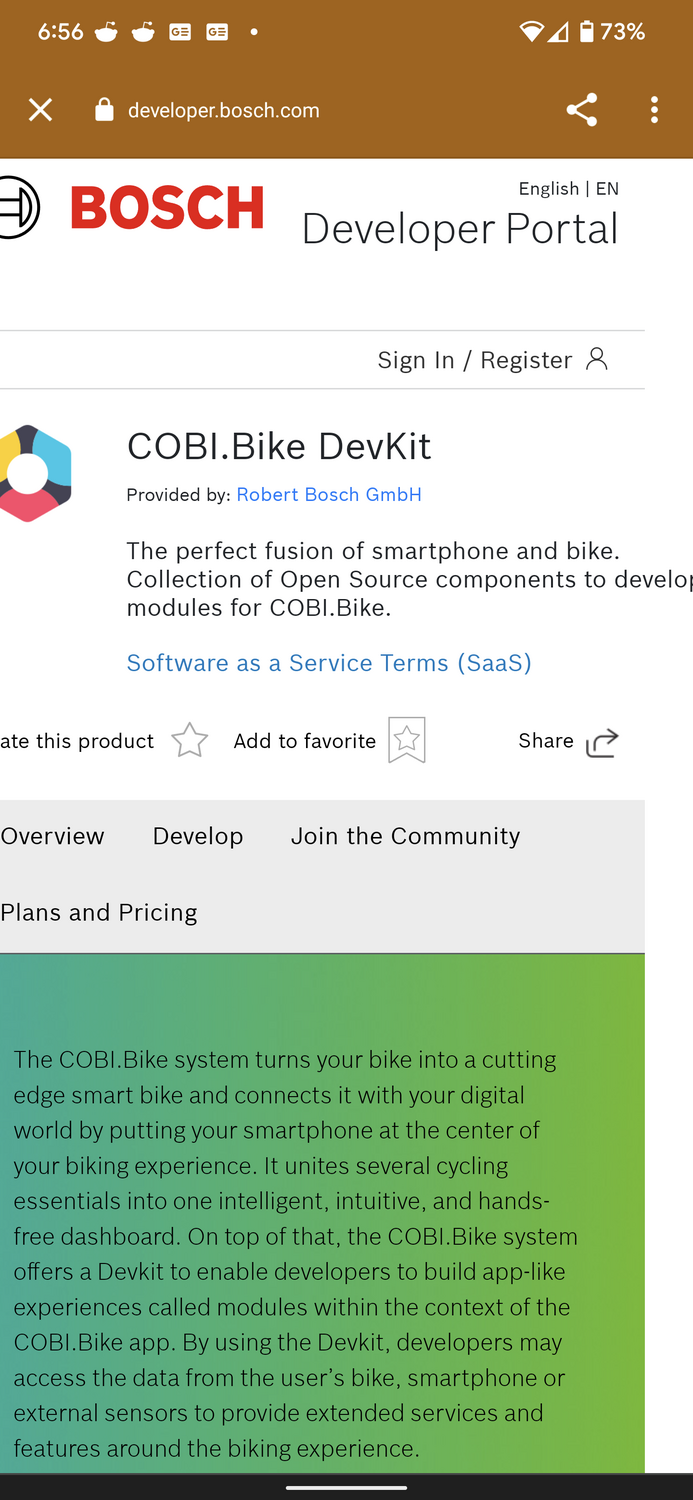Open the Join the Community tab
The image size is (693, 1500).
click(x=405, y=836)
